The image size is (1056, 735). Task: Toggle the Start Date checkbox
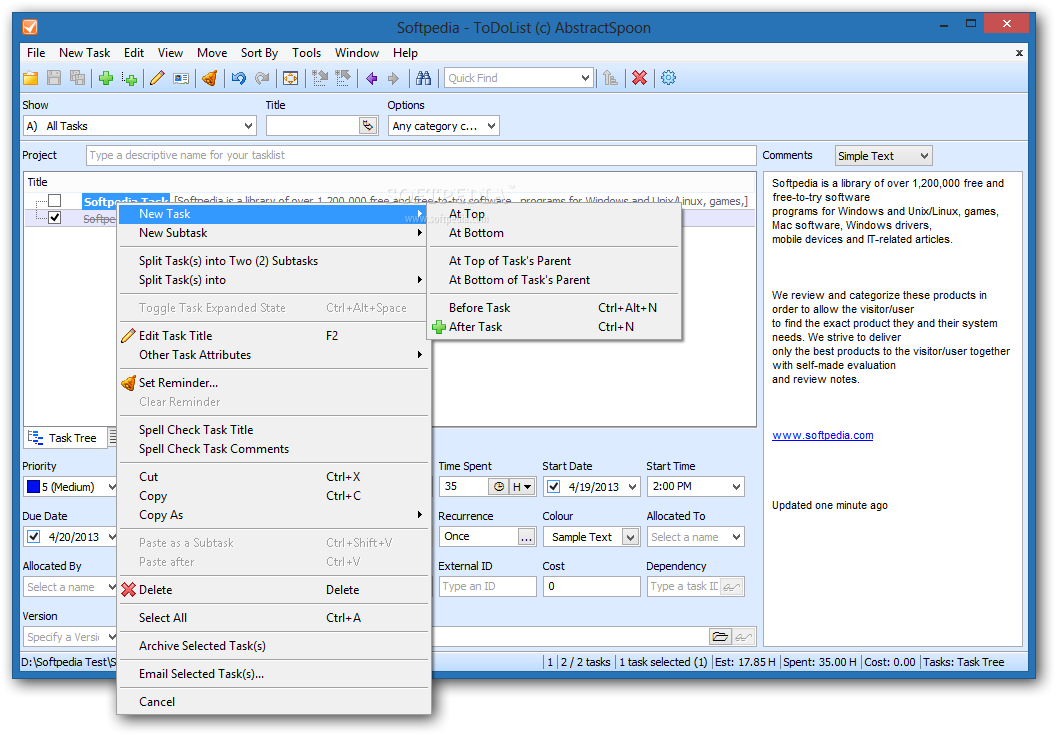[x=554, y=486]
